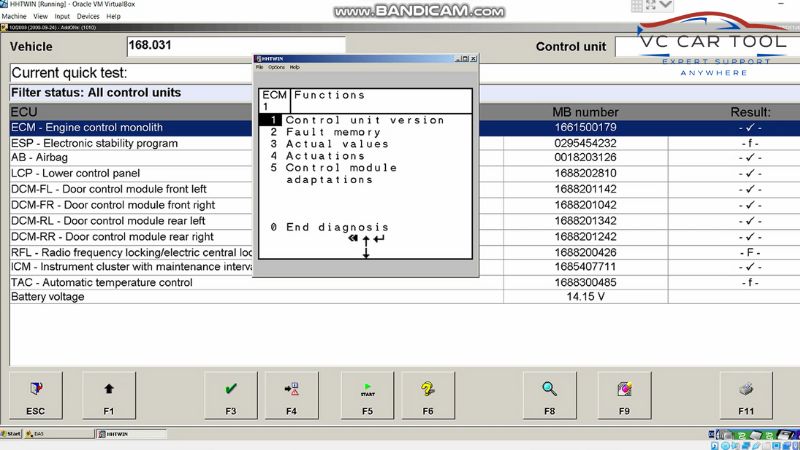Click MB number 0295454232

pos(585,143)
